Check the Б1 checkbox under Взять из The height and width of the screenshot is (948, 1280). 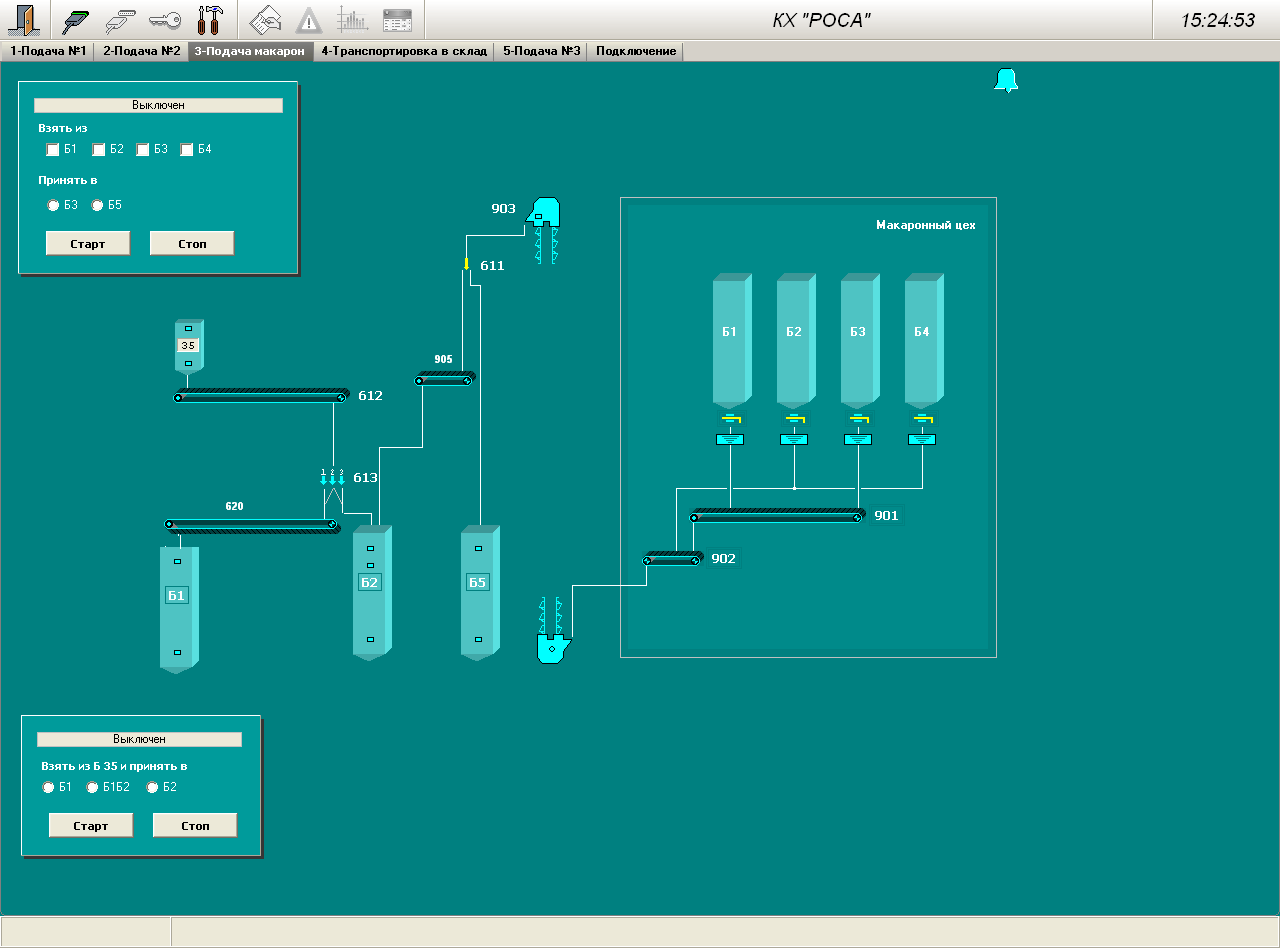click(53, 150)
